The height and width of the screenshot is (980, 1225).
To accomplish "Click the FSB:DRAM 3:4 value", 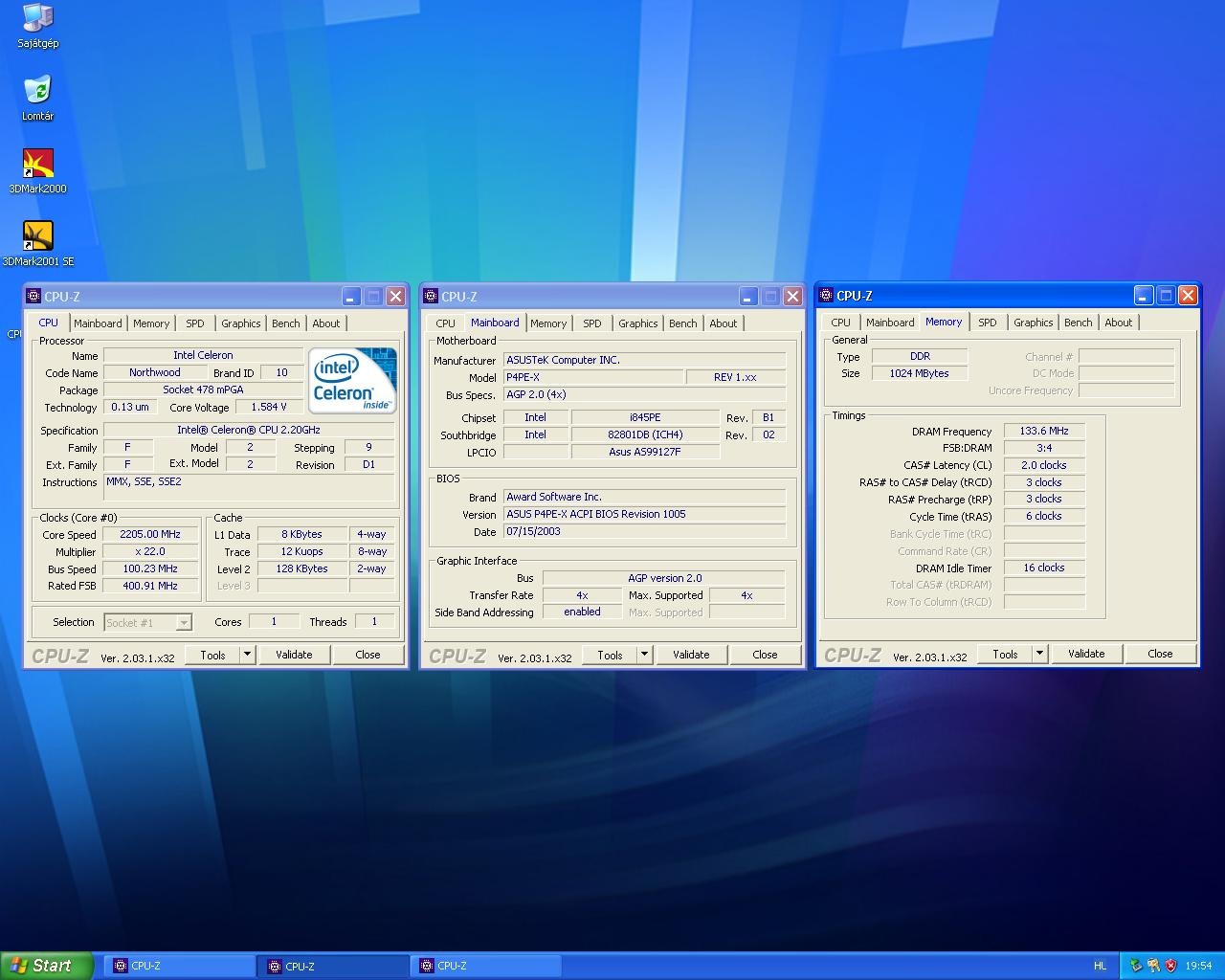I will 1044,448.
